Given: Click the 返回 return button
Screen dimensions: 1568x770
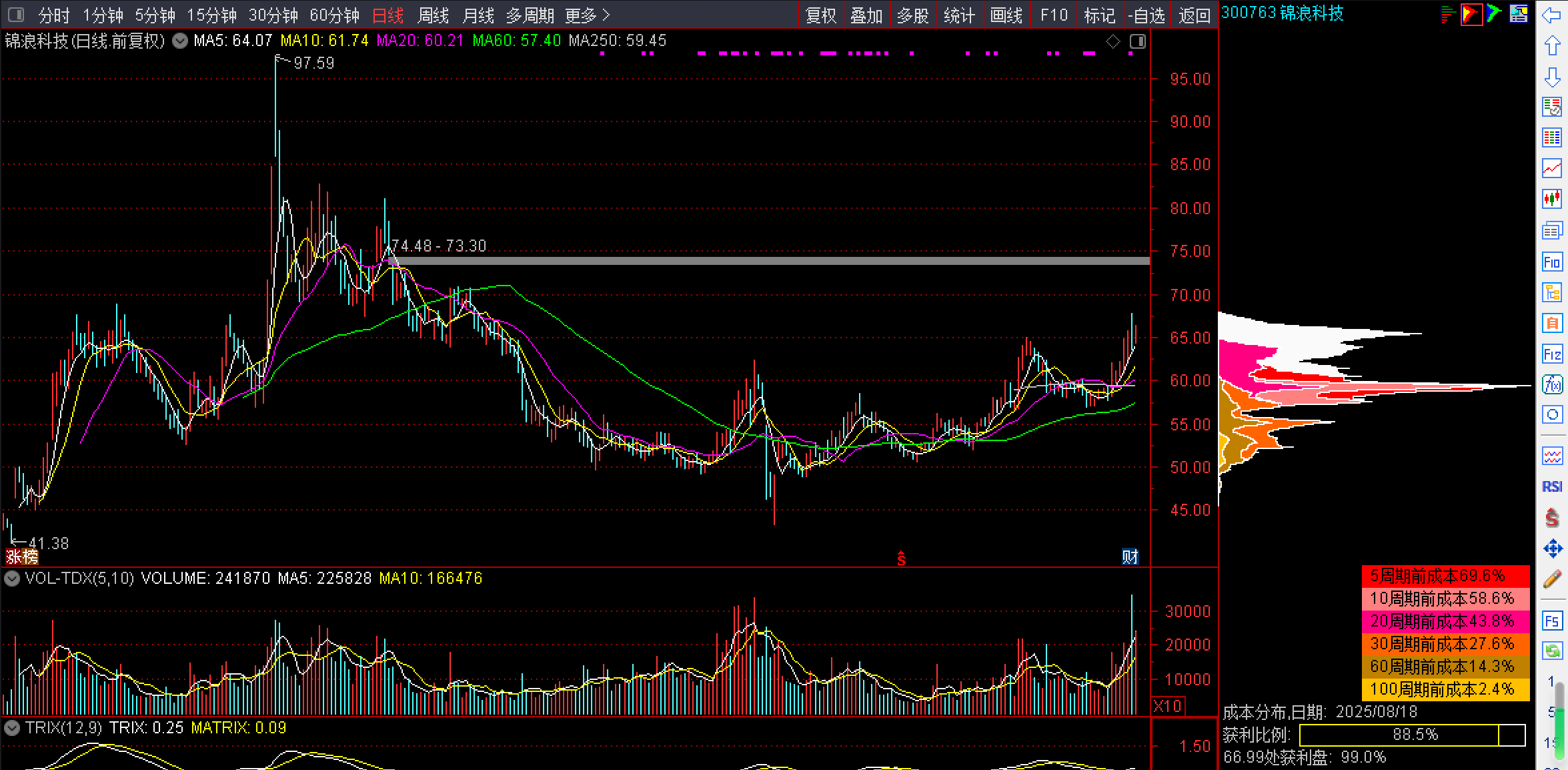Looking at the screenshot, I should click(x=1194, y=15).
